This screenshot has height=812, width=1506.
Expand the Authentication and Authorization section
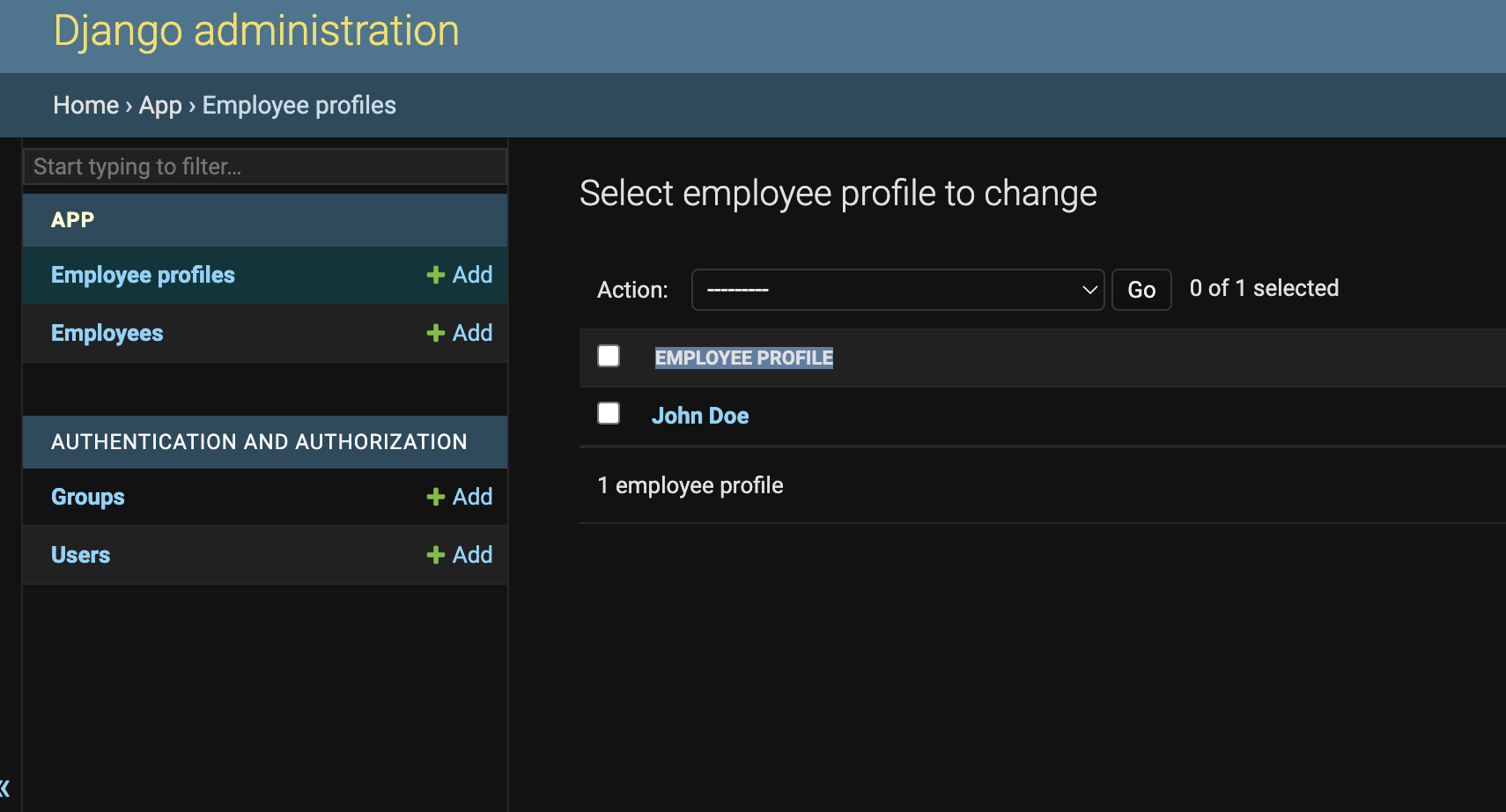(x=260, y=441)
